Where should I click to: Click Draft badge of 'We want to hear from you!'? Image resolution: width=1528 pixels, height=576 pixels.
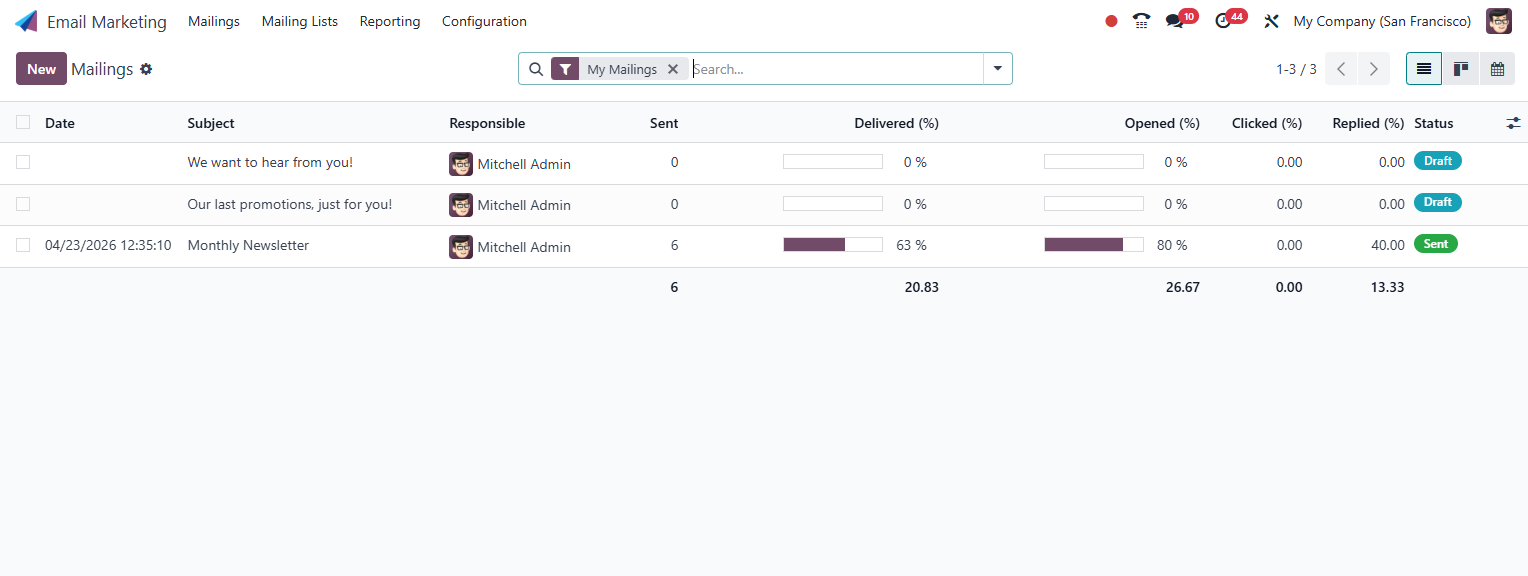coord(1438,161)
